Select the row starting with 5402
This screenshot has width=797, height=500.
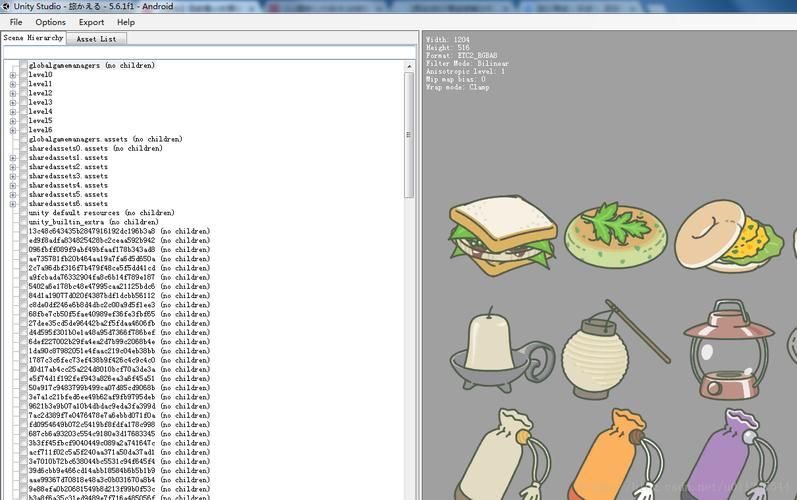(119, 287)
